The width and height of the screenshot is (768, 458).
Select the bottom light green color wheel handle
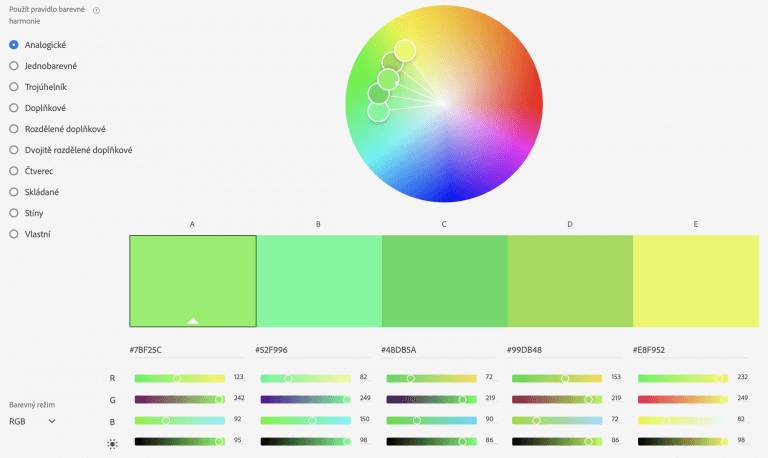[x=378, y=111]
